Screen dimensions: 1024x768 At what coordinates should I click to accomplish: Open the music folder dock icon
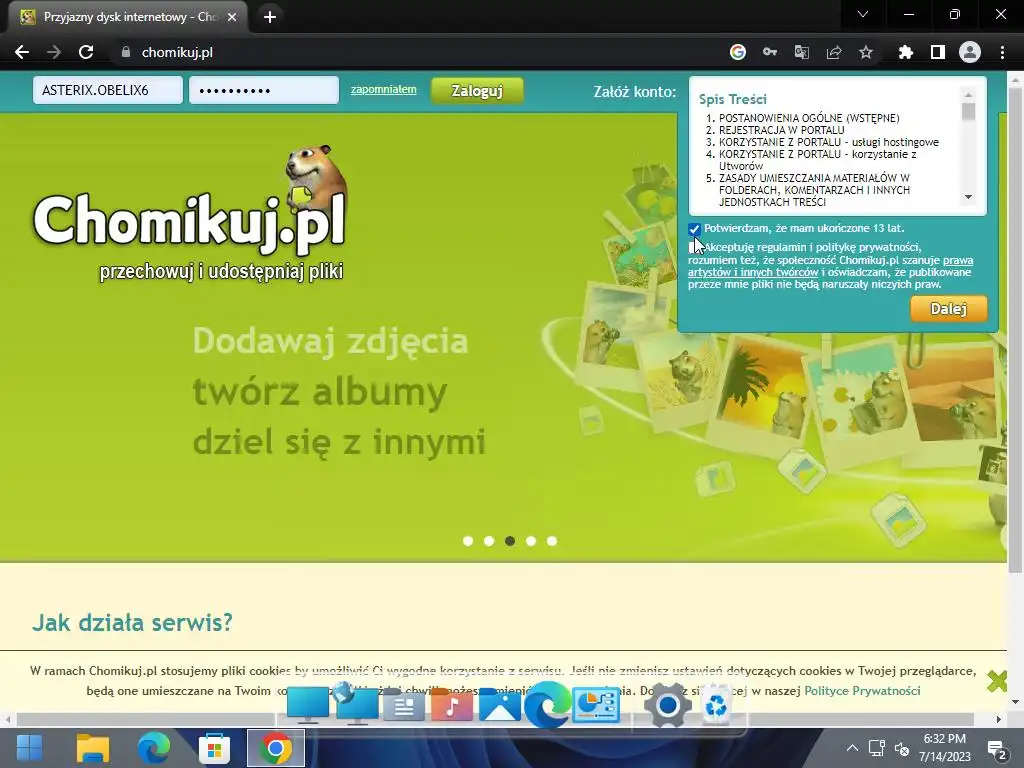pos(451,705)
